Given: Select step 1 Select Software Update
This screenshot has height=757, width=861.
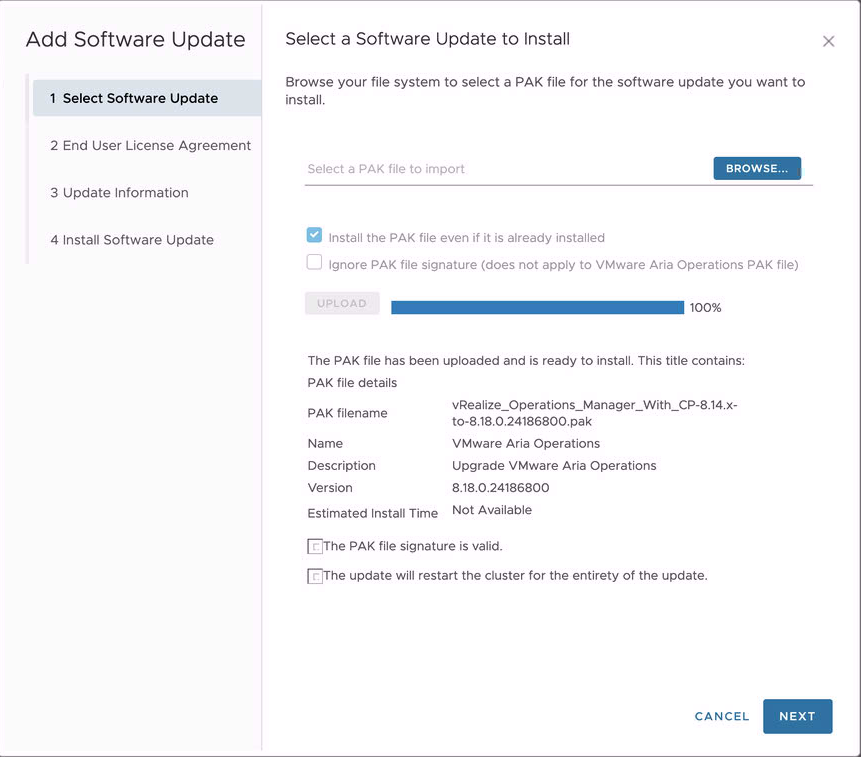Looking at the screenshot, I should click(147, 98).
